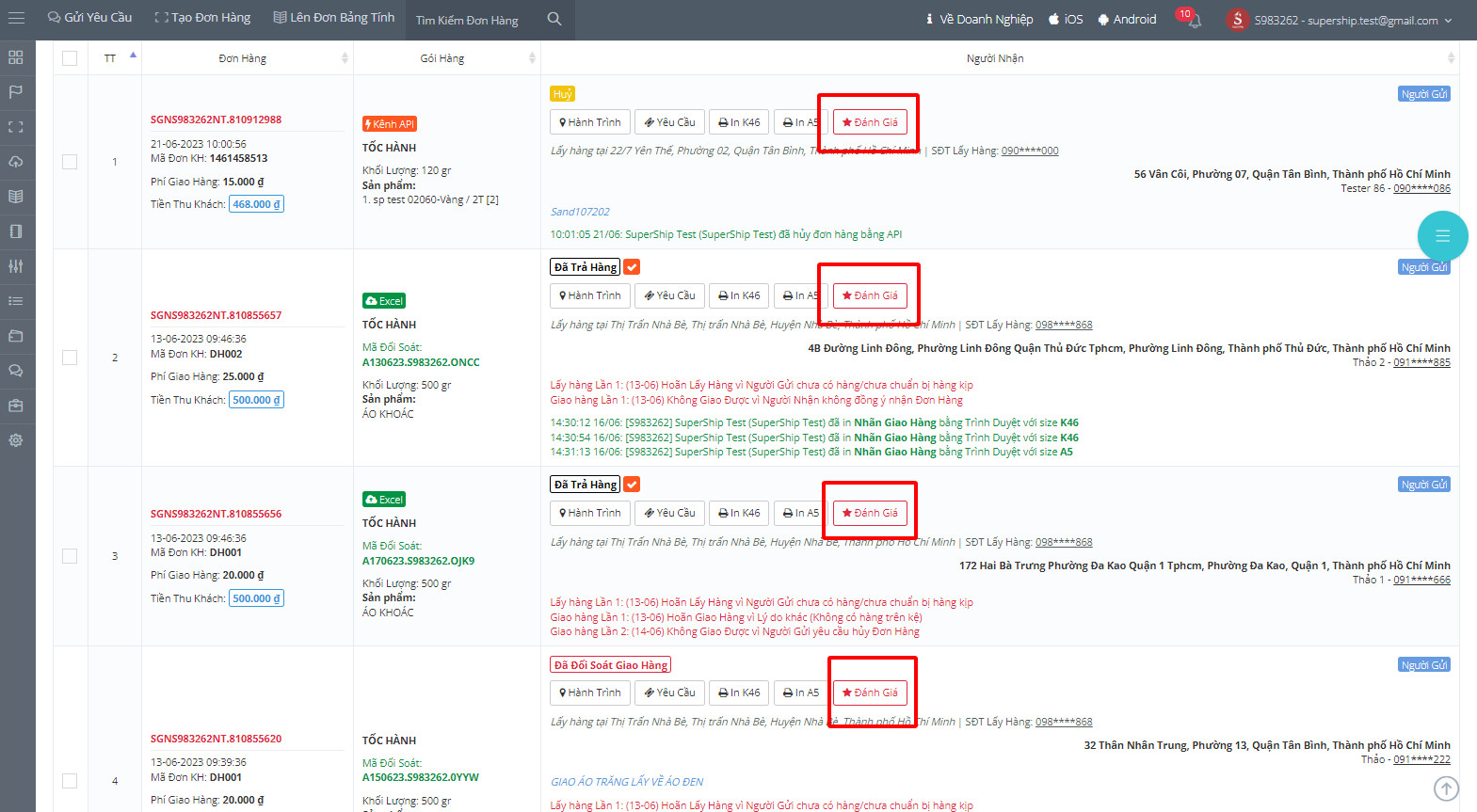Click Hành Trình for order 810855656

coord(590,513)
